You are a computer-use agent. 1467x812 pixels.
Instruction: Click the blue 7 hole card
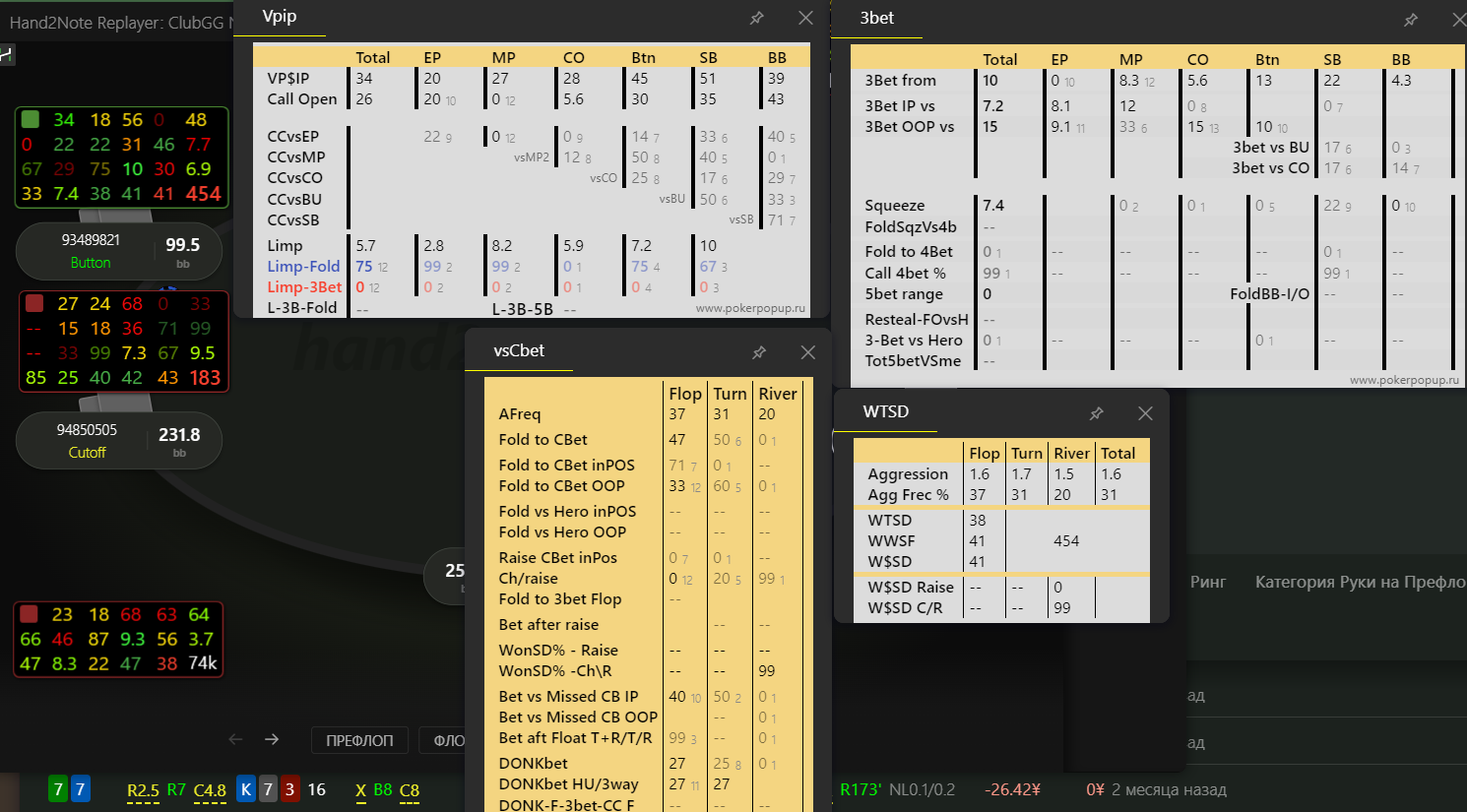coord(80,789)
